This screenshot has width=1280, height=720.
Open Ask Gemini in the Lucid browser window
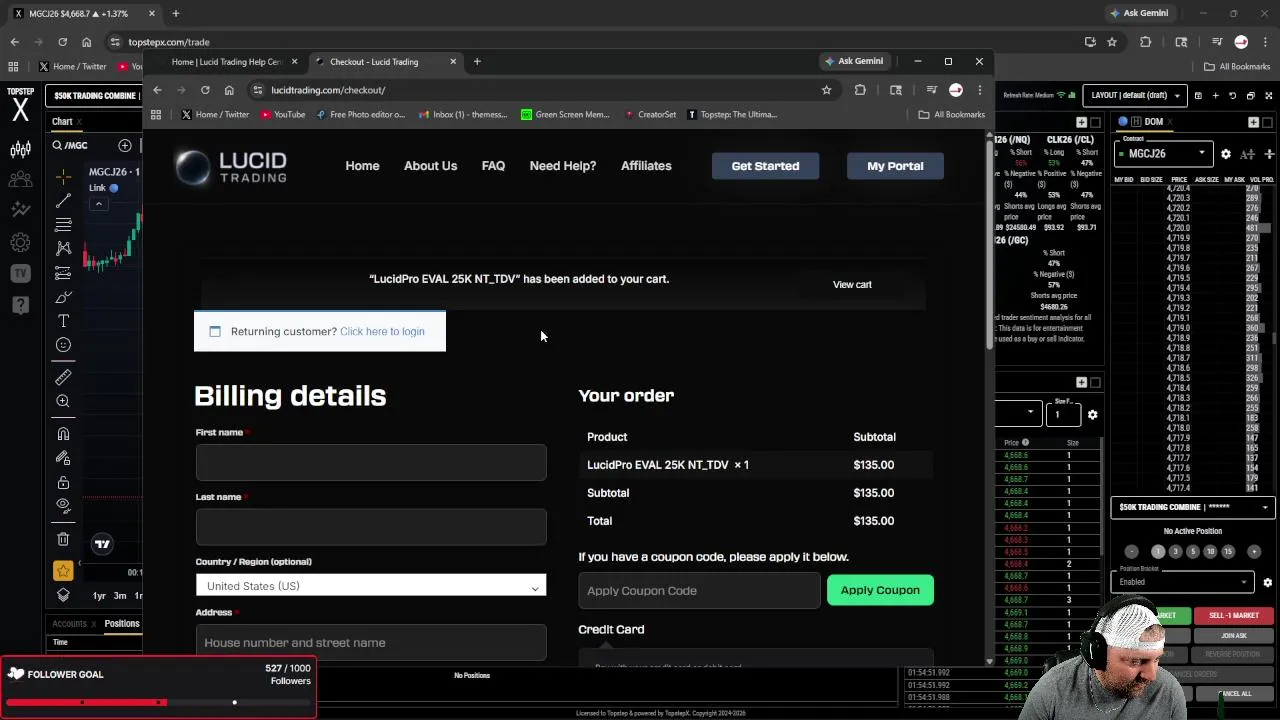click(x=853, y=62)
